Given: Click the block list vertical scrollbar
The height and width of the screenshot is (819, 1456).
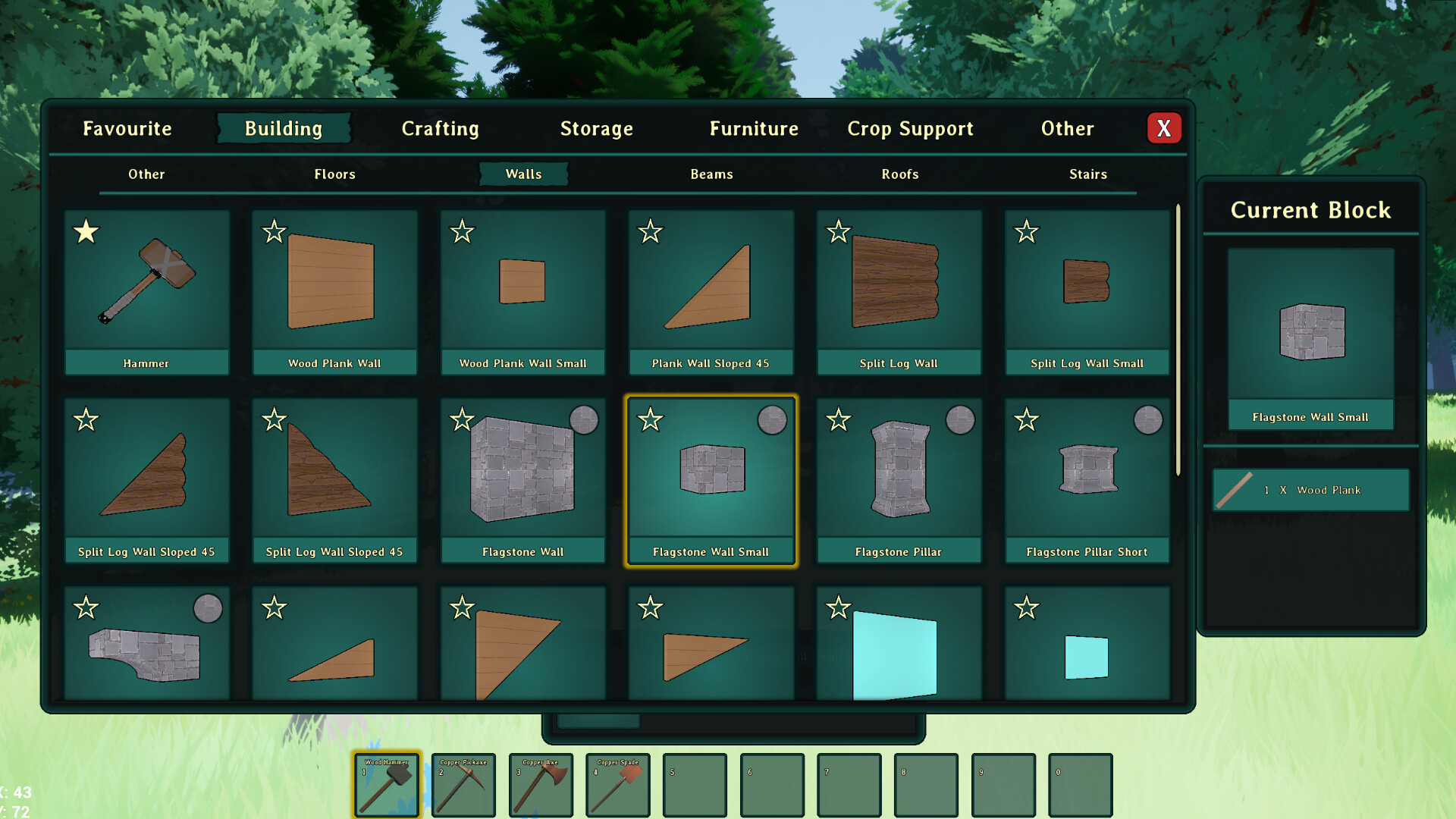Looking at the screenshot, I should (1178, 341).
